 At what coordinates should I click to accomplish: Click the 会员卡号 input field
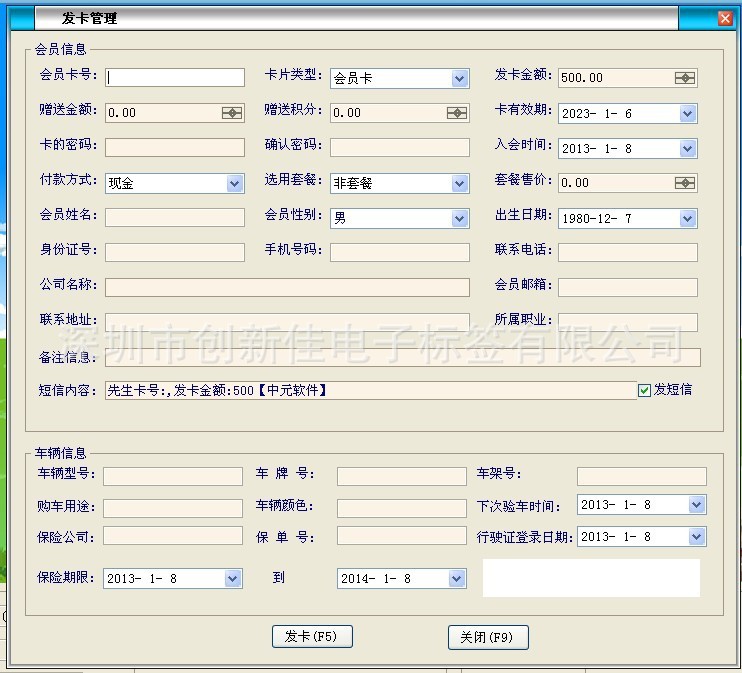[175, 77]
